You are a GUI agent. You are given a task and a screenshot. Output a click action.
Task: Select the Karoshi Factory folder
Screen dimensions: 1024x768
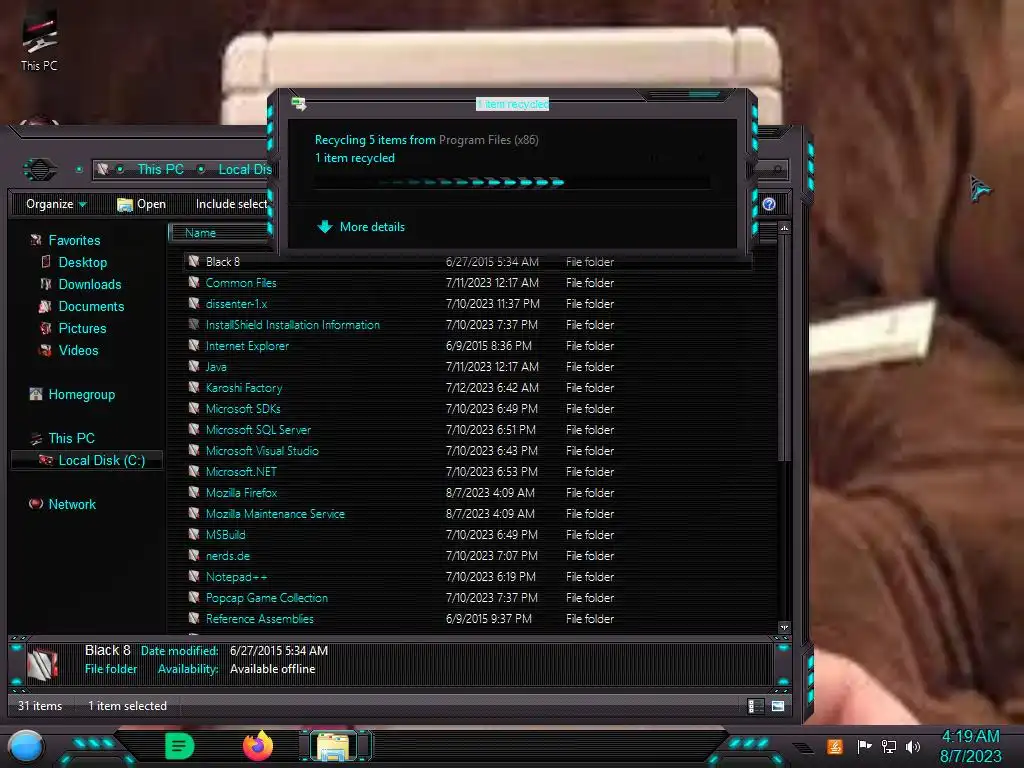[x=244, y=387]
